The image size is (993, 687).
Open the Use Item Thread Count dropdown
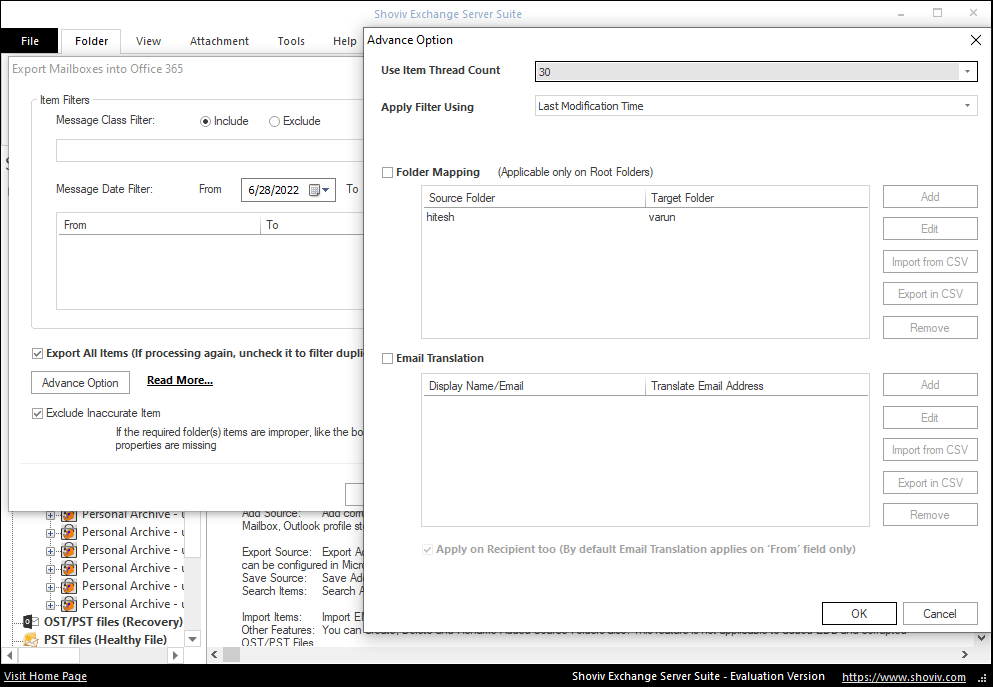coord(967,72)
